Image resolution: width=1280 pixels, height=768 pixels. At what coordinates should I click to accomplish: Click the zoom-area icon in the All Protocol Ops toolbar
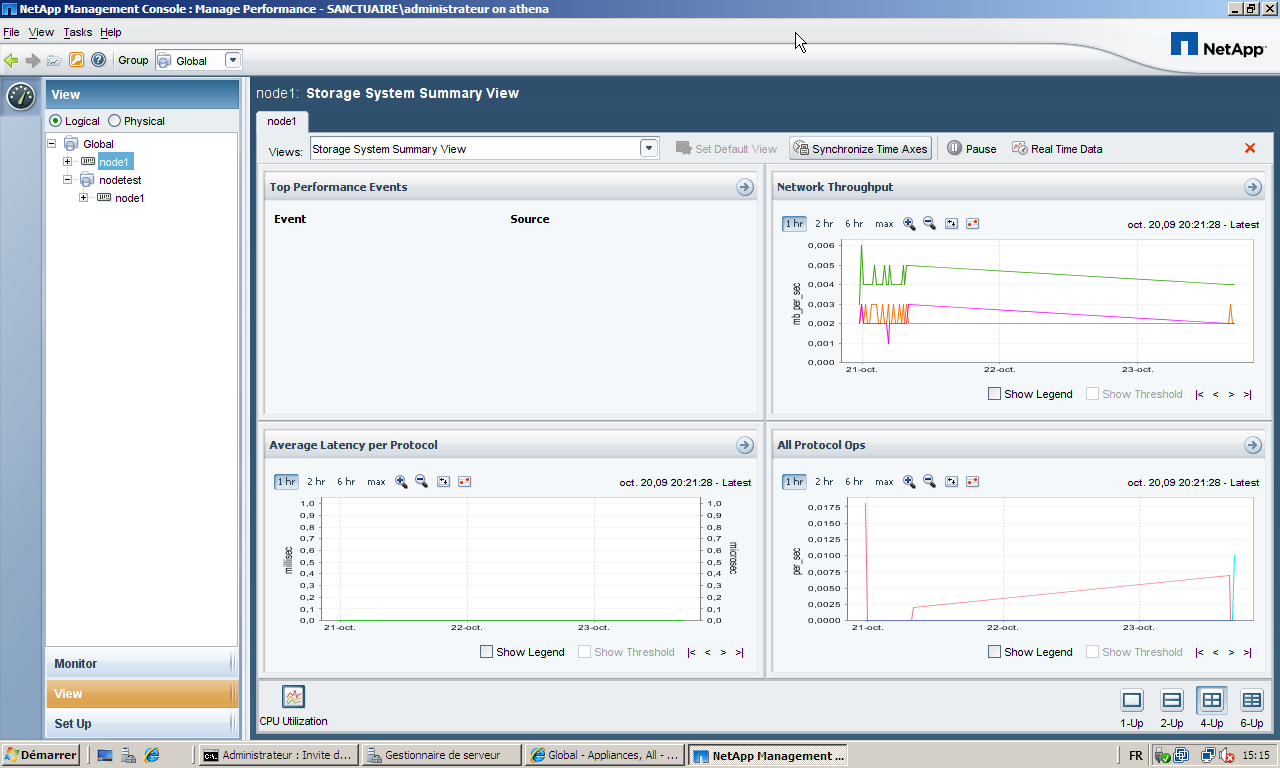click(x=951, y=482)
